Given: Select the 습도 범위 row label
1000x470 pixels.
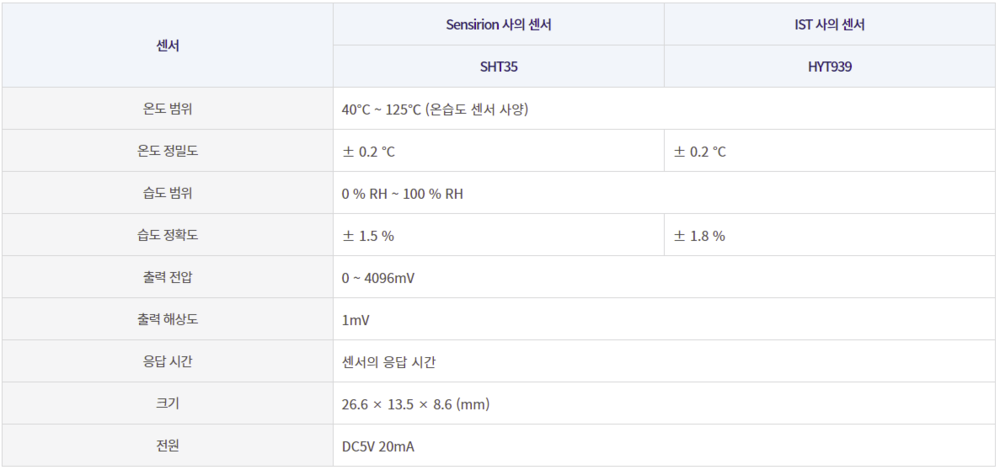Looking at the screenshot, I should (167, 193).
